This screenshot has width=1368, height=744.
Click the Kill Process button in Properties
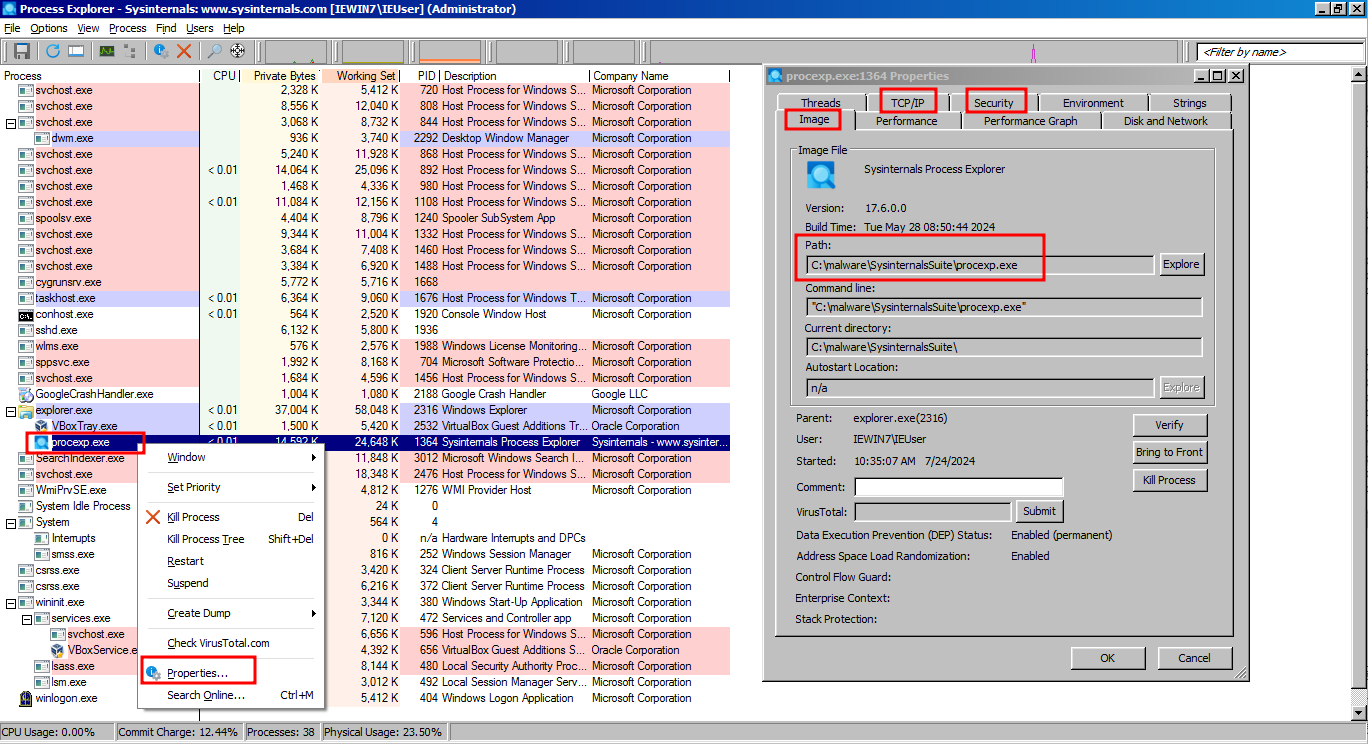tap(1169, 480)
